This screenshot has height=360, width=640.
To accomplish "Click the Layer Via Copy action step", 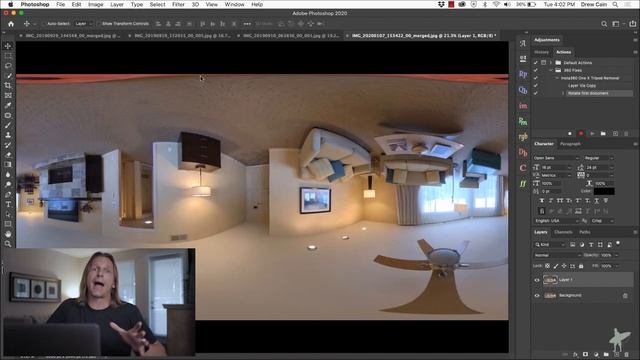I will (x=582, y=86).
